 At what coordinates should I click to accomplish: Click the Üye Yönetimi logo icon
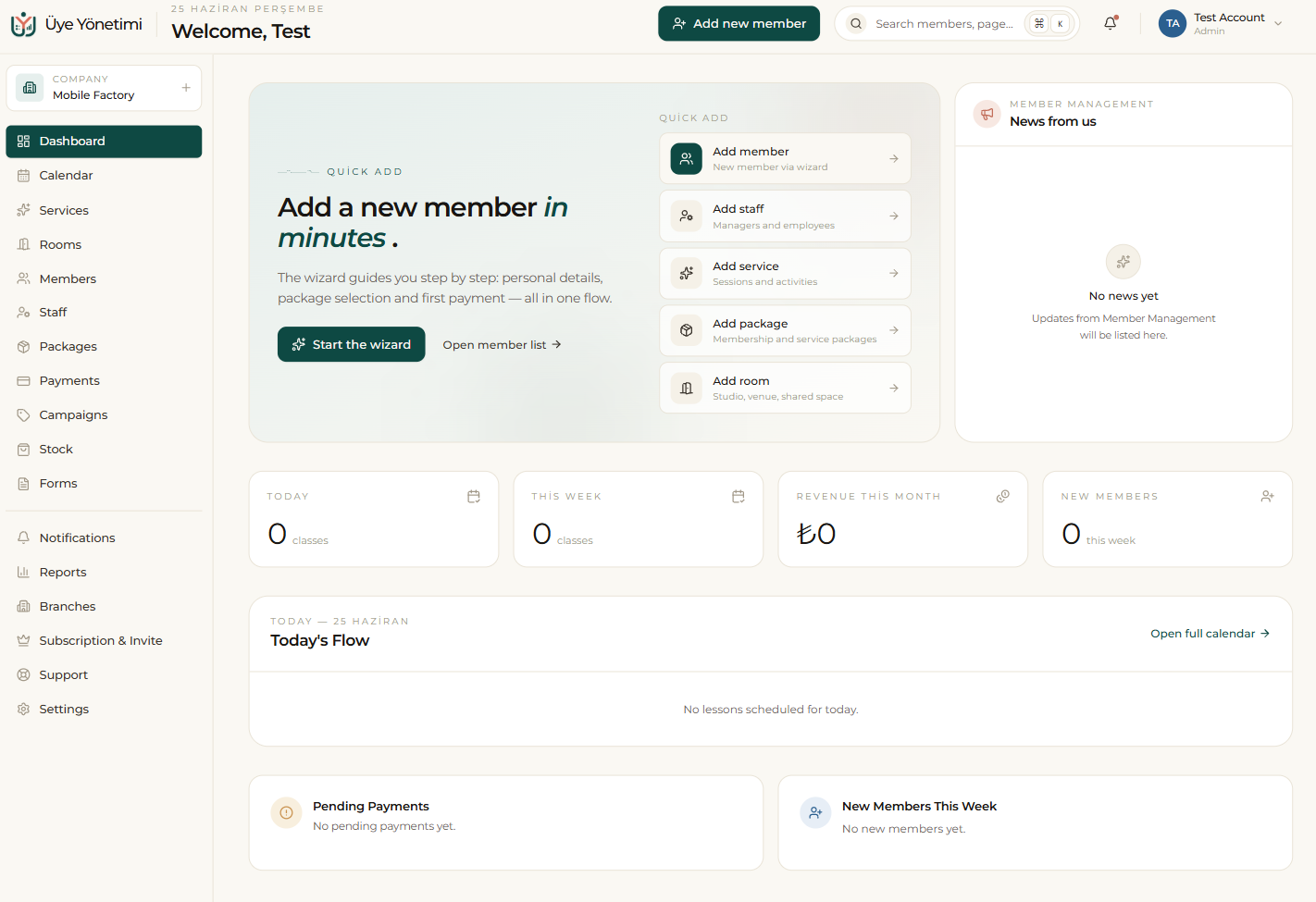[x=23, y=24]
